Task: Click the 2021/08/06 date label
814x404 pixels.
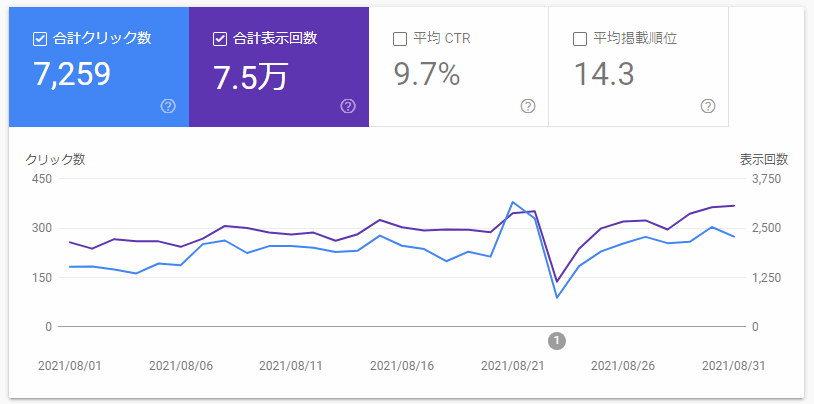Action: (181, 366)
